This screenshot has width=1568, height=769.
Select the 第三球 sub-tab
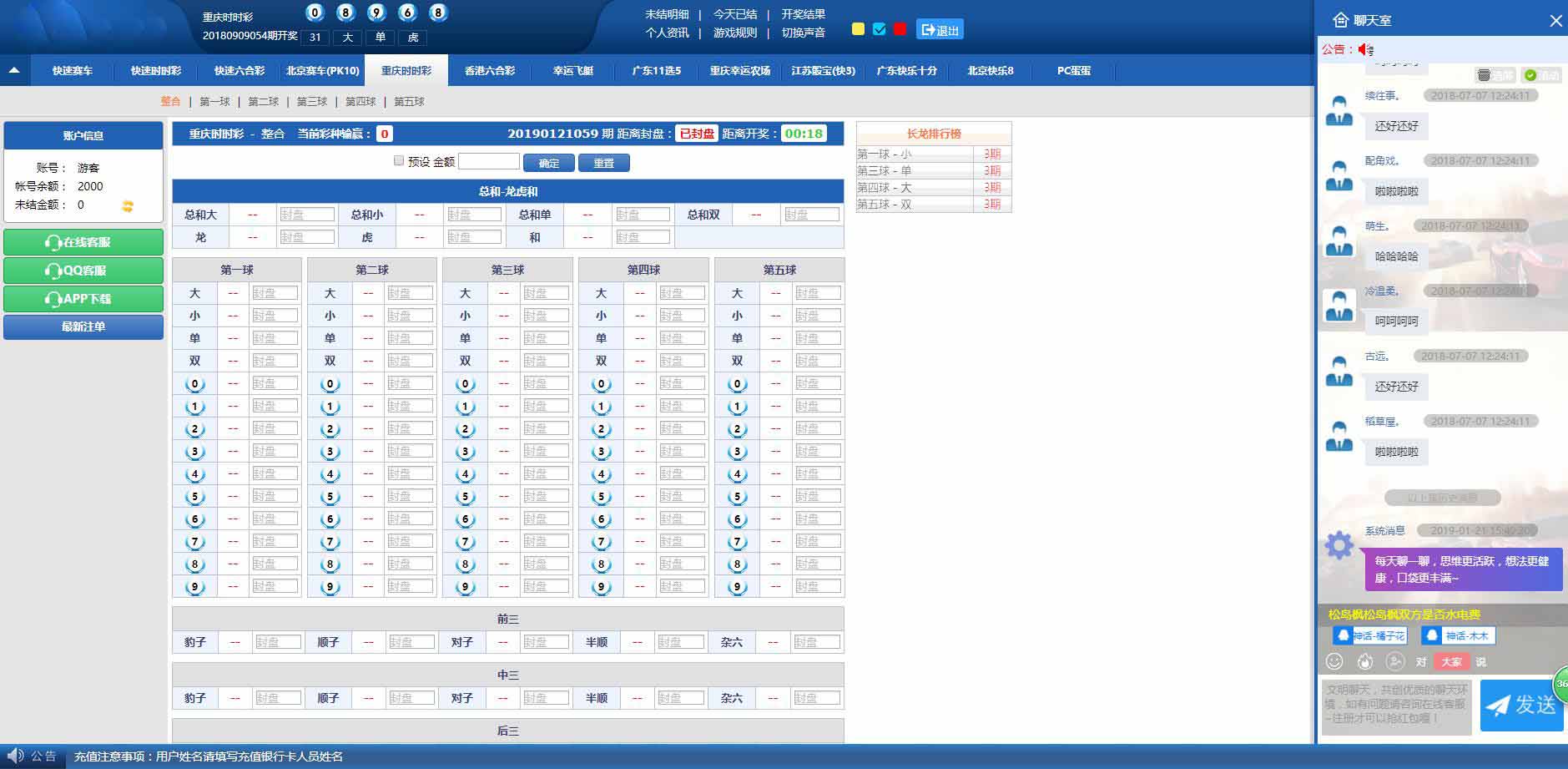pos(311,102)
